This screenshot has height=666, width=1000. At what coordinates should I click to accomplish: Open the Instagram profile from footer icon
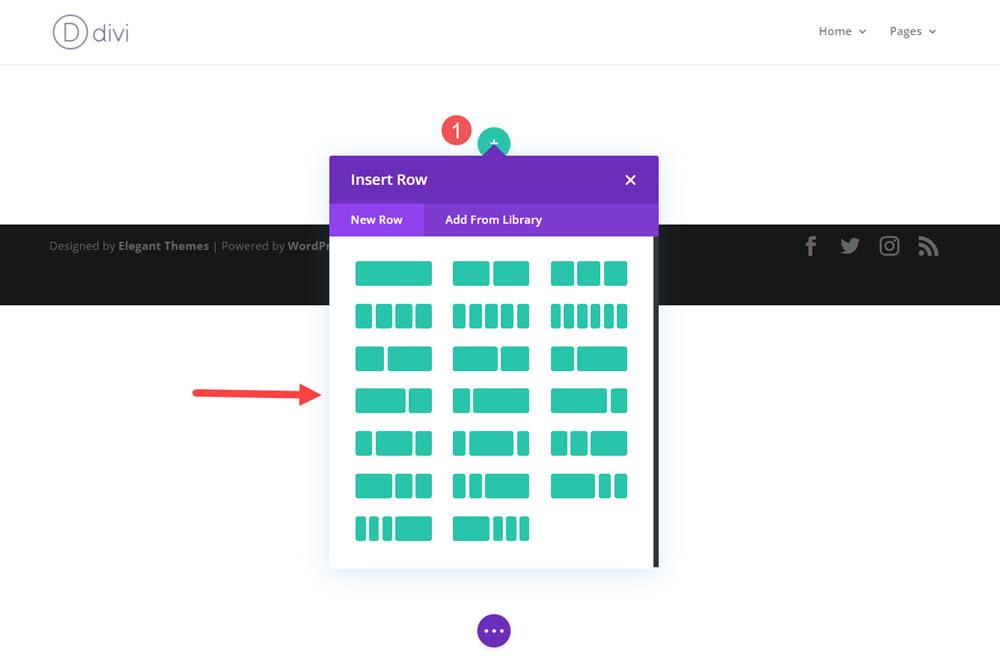(x=889, y=245)
